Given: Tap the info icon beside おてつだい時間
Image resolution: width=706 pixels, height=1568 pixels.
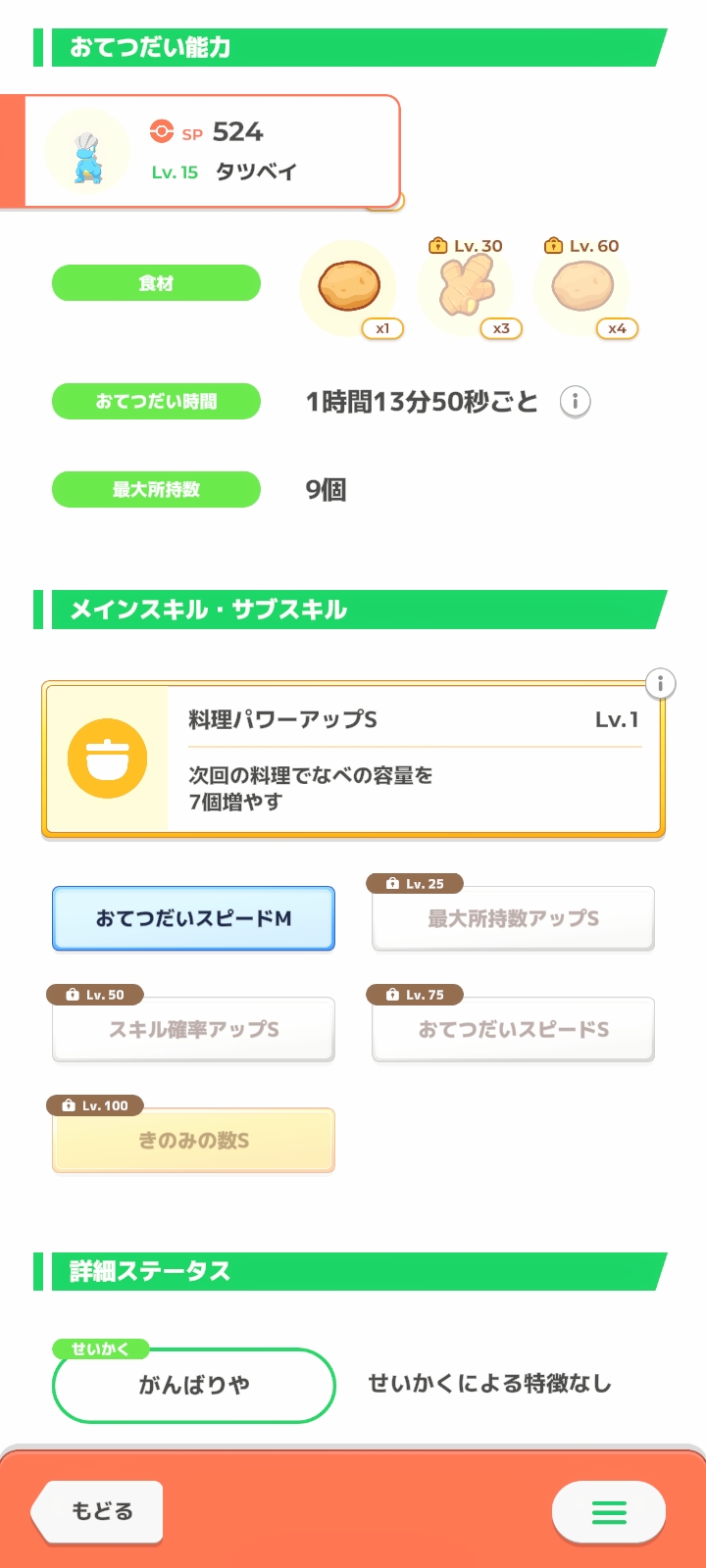Looking at the screenshot, I should pyautogui.click(x=575, y=402).
